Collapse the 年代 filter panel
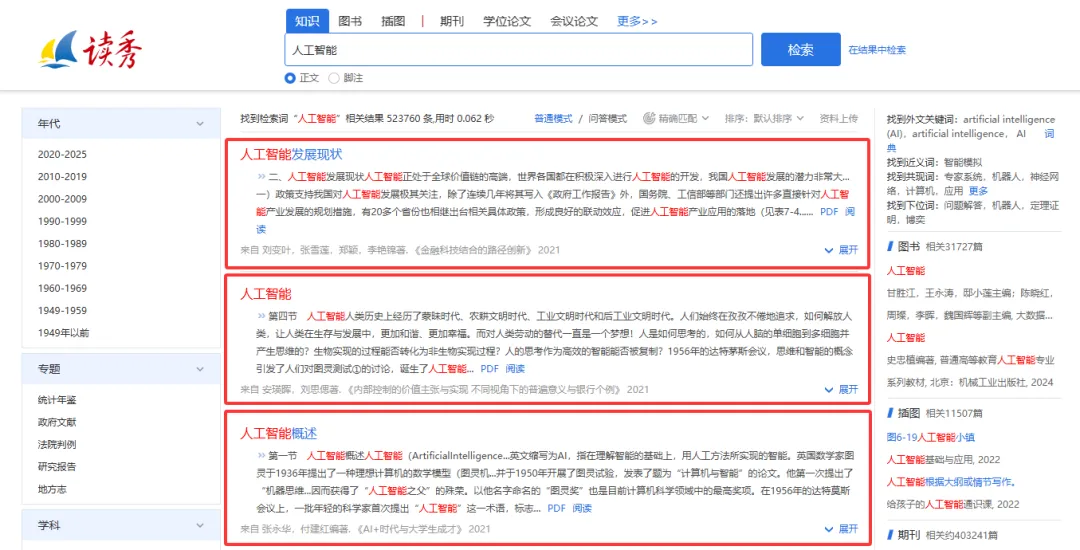 tap(200, 124)
